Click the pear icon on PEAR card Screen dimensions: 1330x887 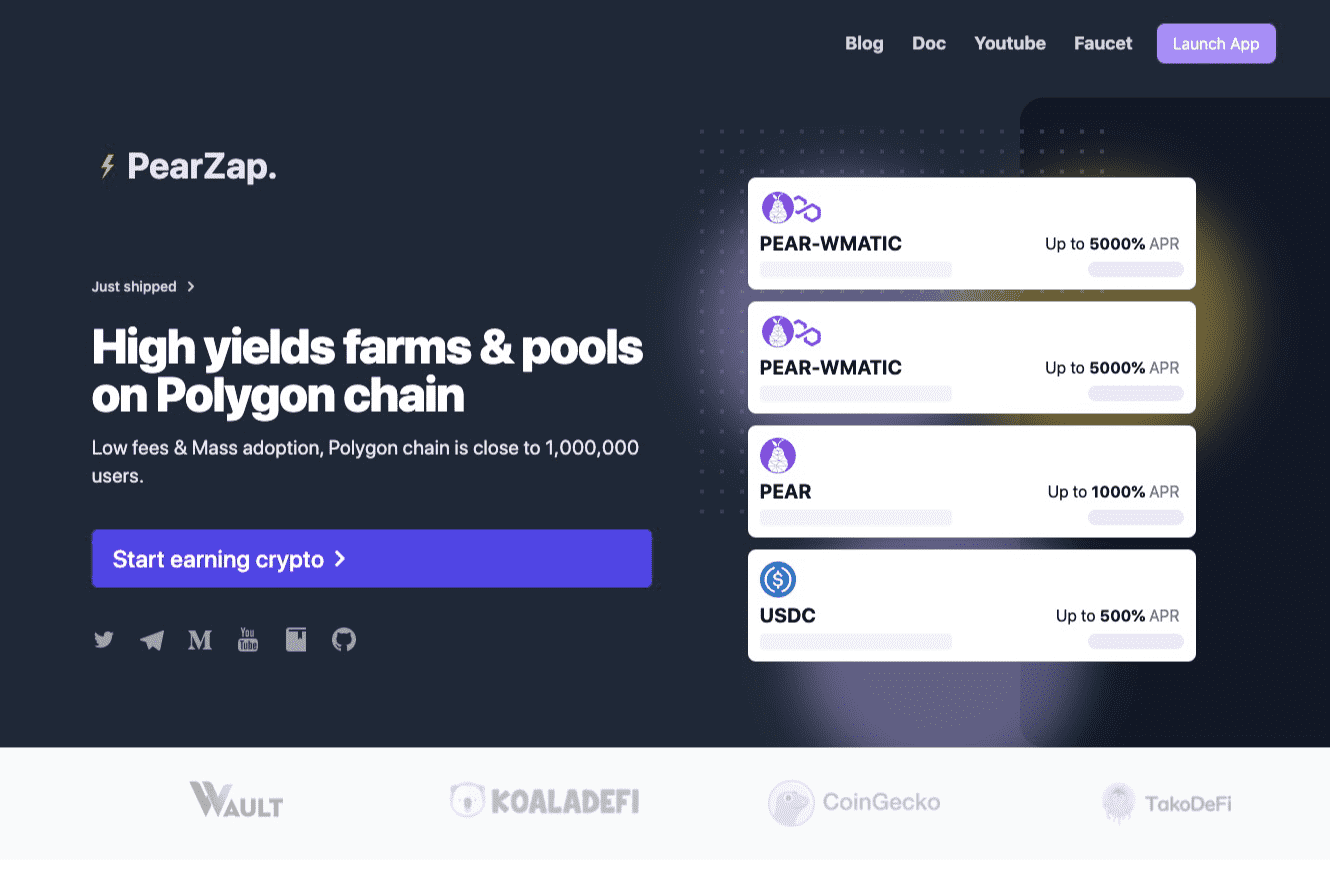[778, 455]
